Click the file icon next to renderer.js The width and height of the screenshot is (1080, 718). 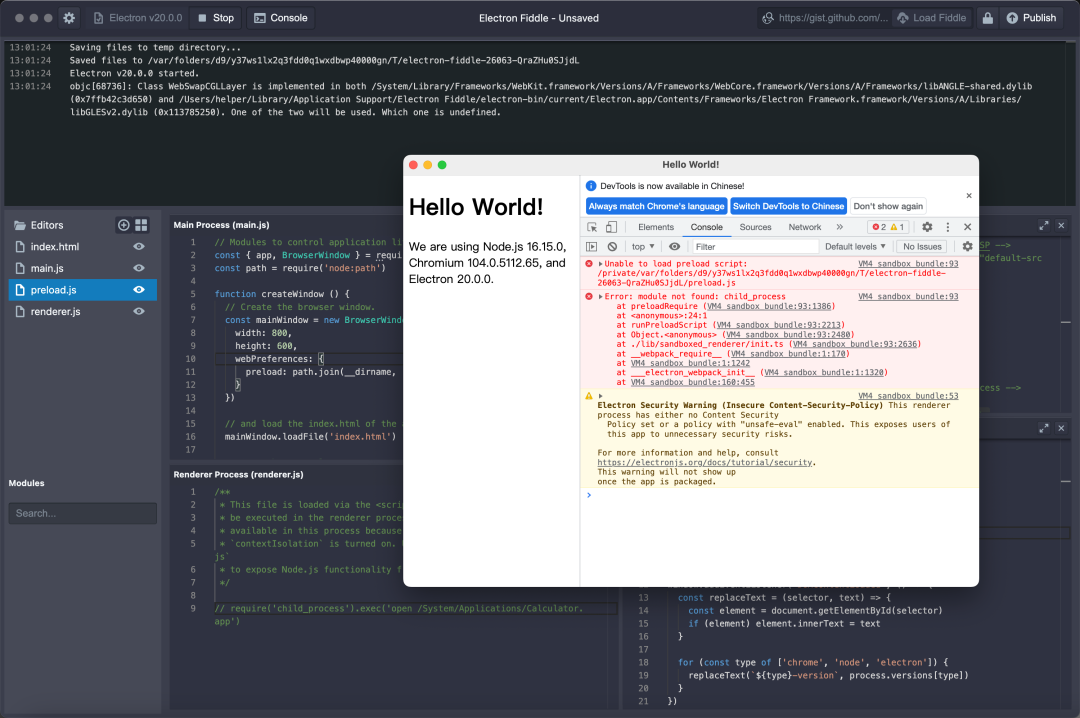click(20, 311)
